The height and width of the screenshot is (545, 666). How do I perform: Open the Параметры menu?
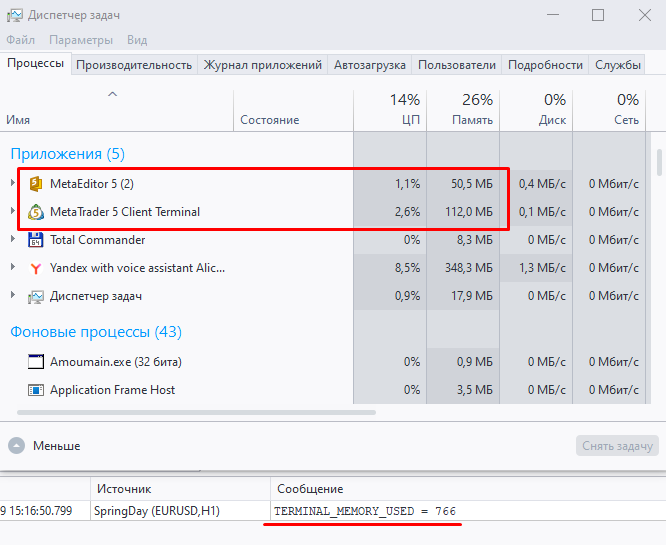pos(81,40)
